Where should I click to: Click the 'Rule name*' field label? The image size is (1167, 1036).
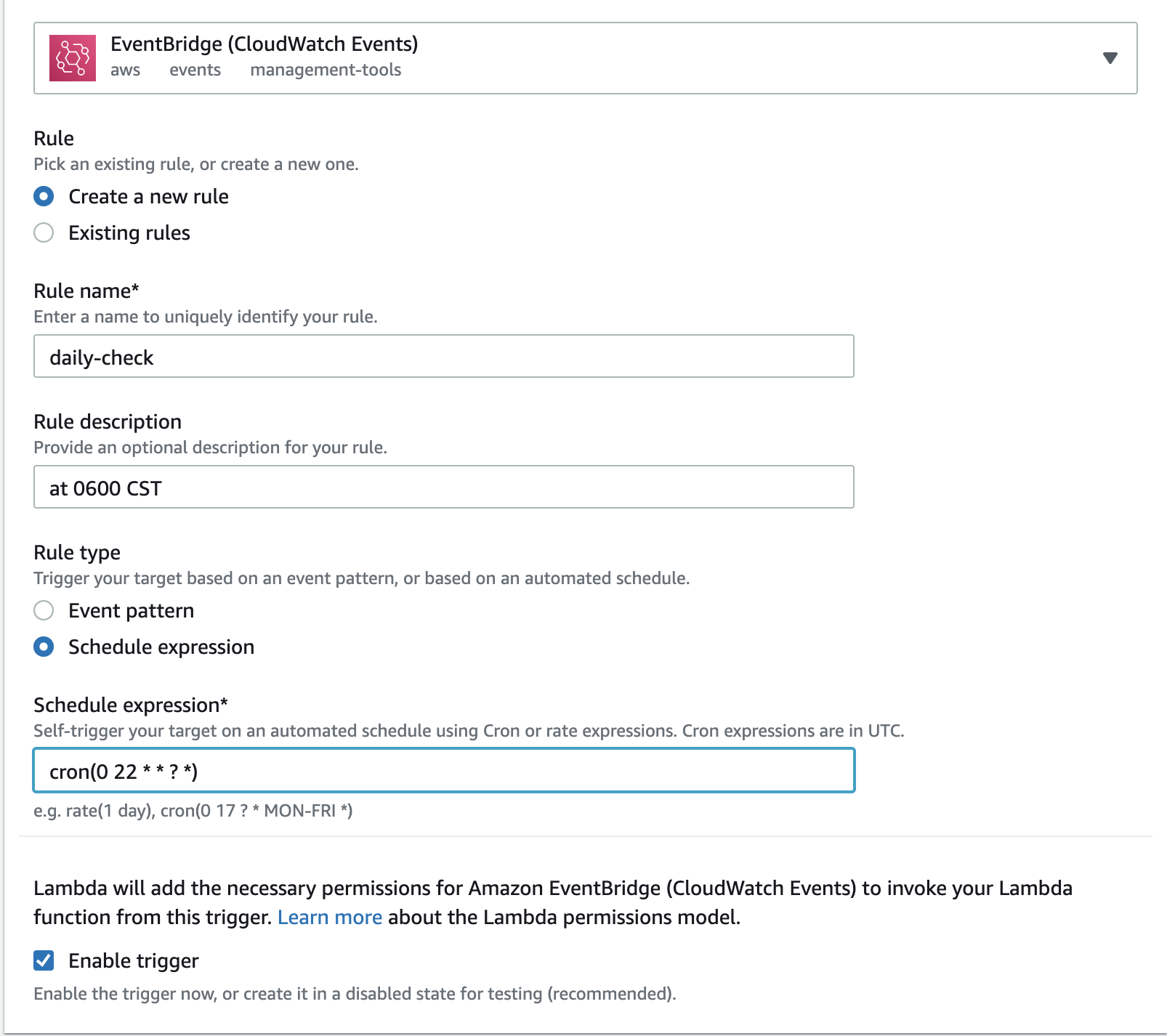86,291
